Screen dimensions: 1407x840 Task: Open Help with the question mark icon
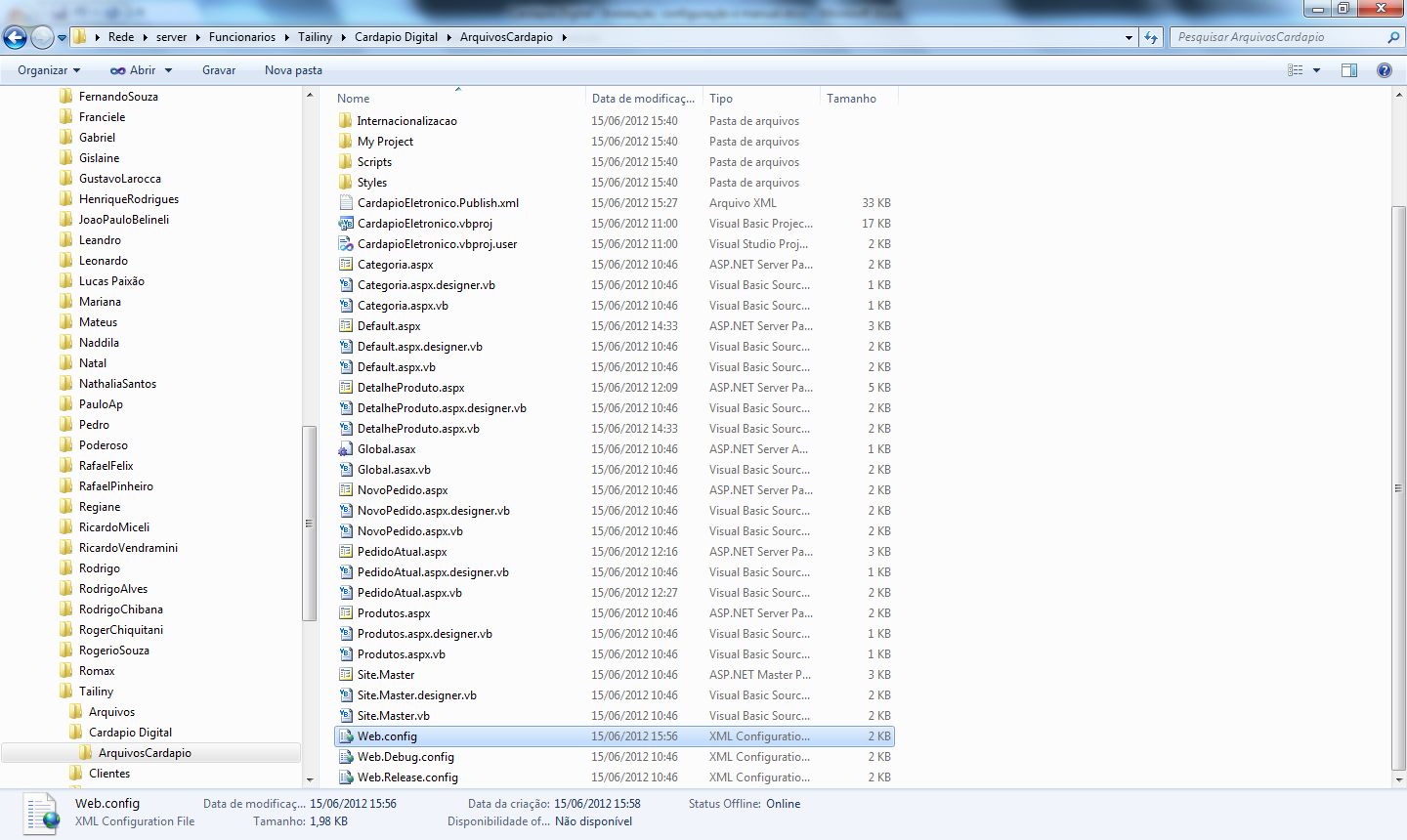pos(1384,70)
